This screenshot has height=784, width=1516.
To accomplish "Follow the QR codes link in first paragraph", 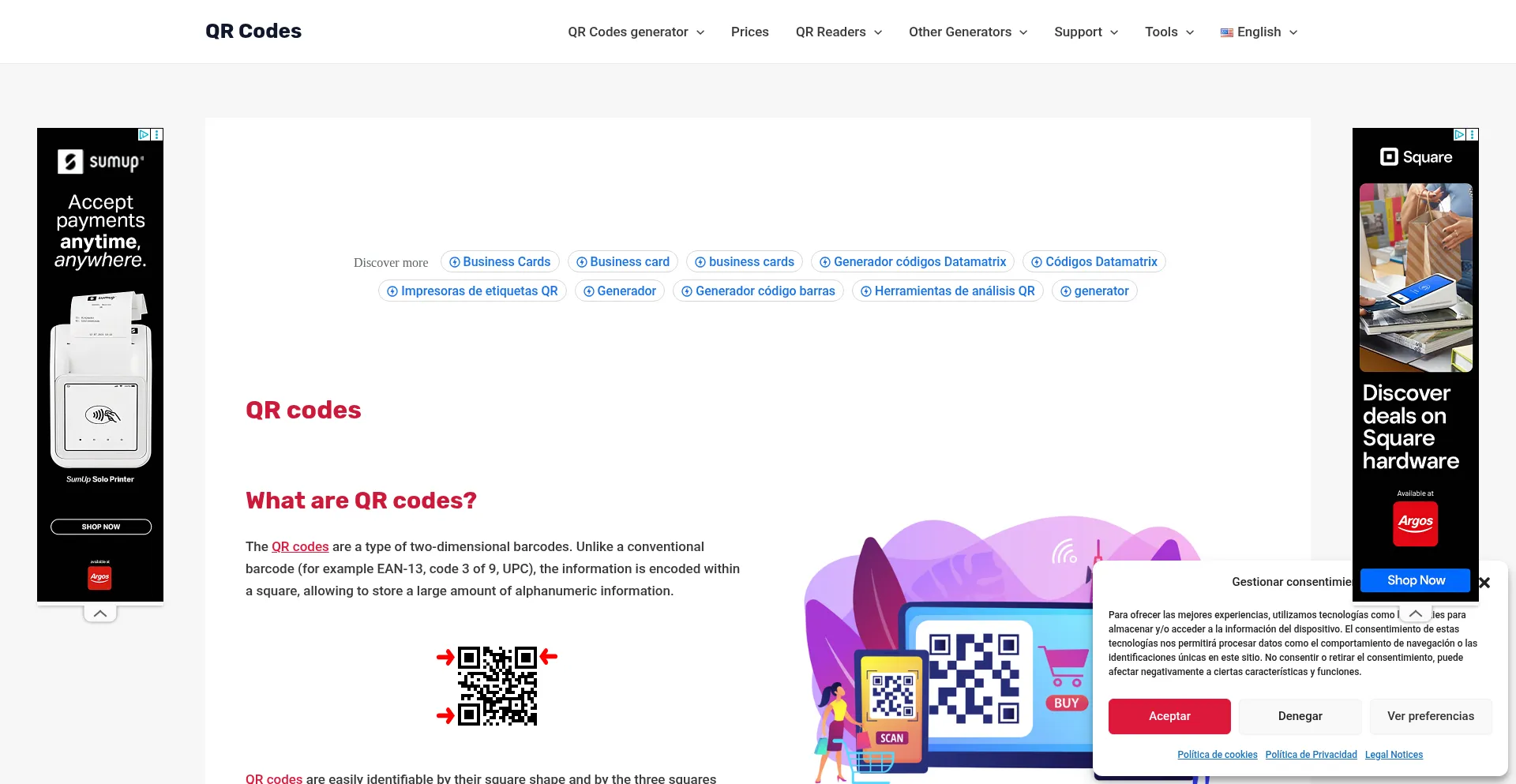I will [x=300, y=546].
